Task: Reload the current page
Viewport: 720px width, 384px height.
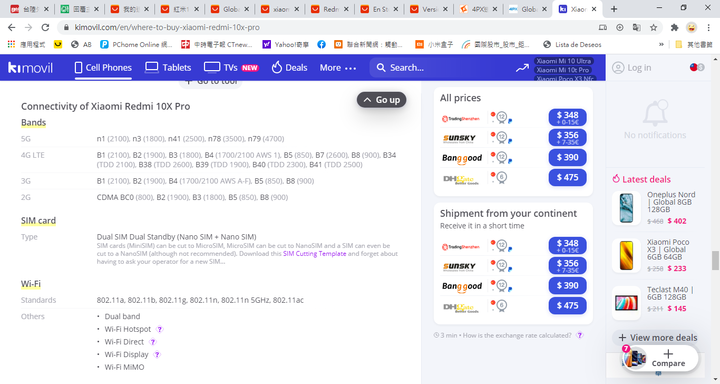Action: (45, 28)
